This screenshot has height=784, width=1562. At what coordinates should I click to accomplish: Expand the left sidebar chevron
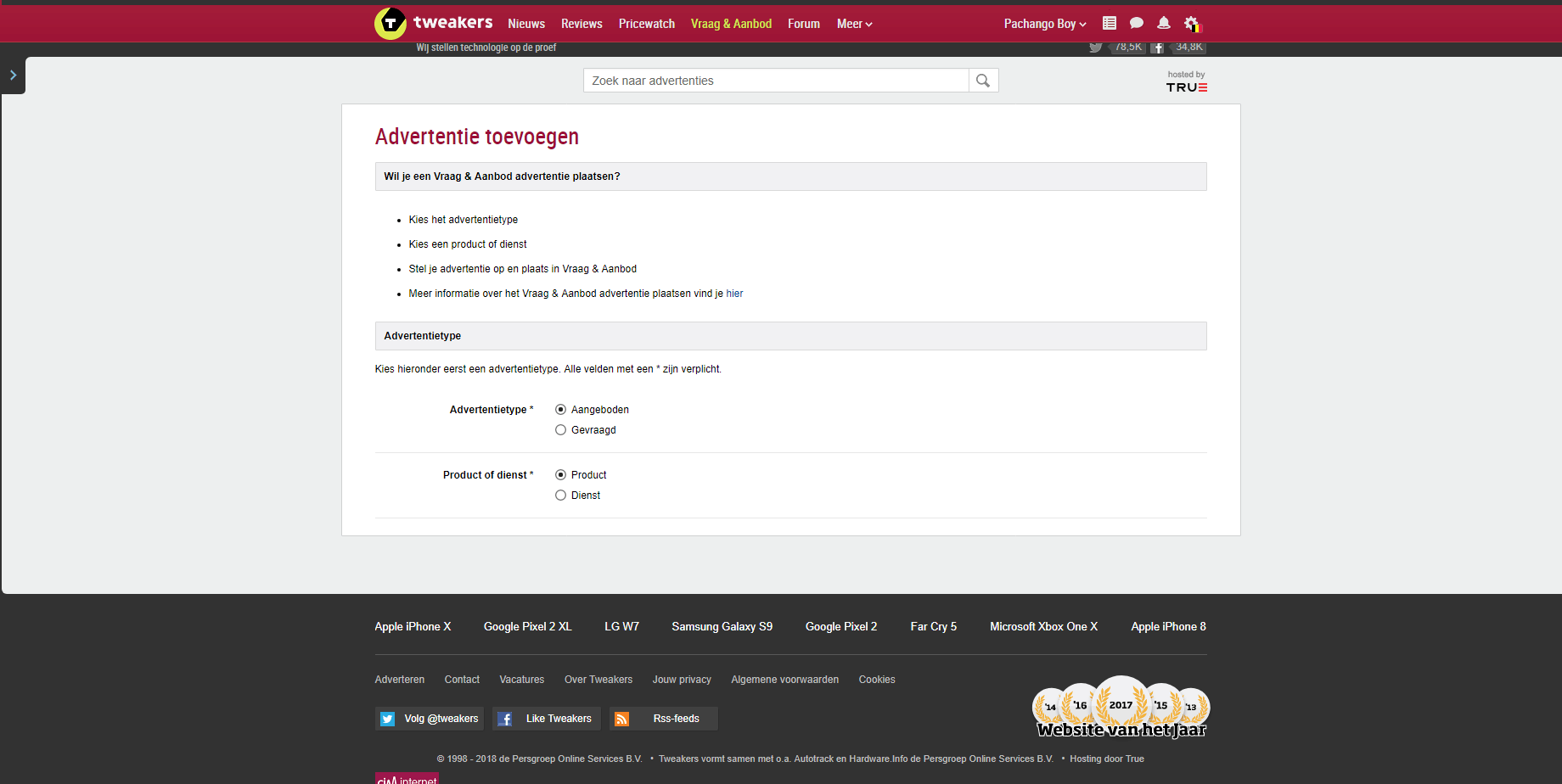tap(13, 76)
